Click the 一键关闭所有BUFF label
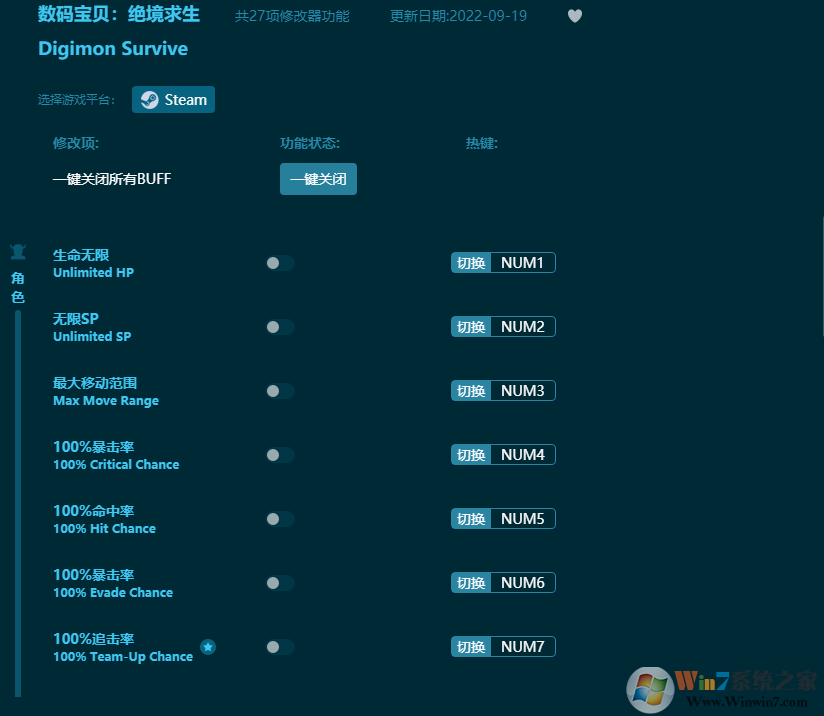 point(112,179)
